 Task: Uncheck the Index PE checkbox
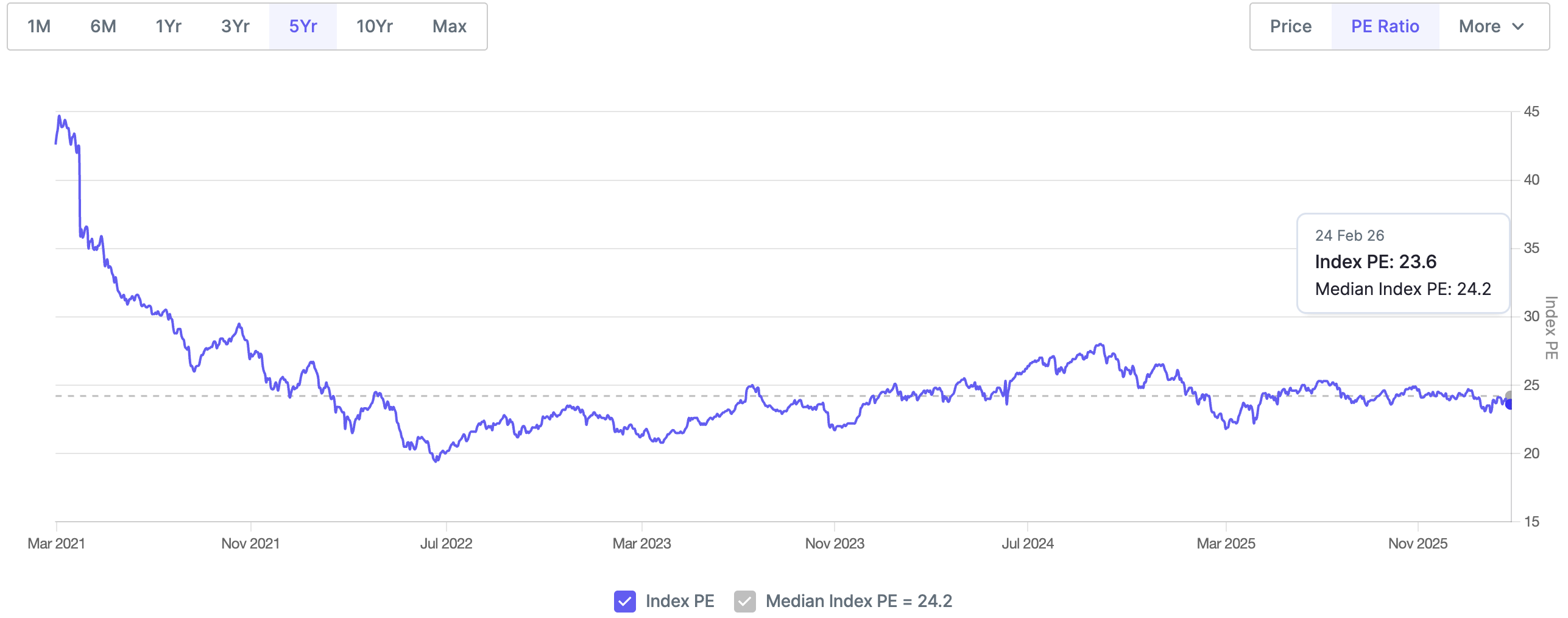click(624, 601)
